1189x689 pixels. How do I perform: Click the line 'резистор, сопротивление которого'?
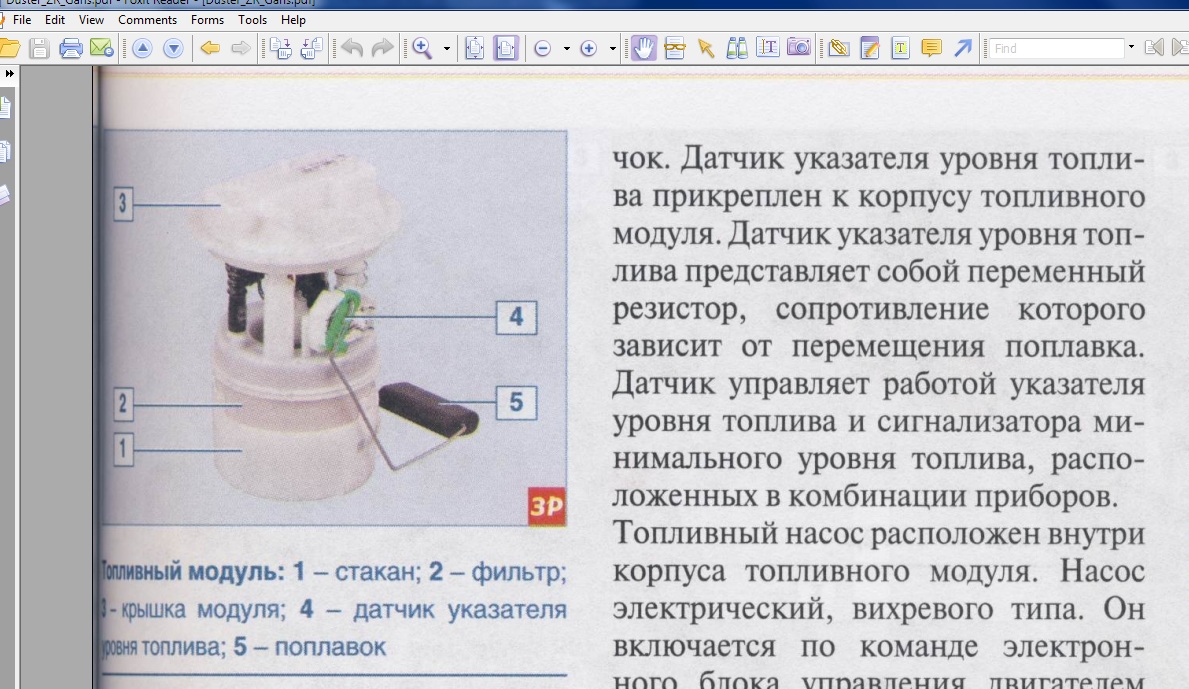878,308
